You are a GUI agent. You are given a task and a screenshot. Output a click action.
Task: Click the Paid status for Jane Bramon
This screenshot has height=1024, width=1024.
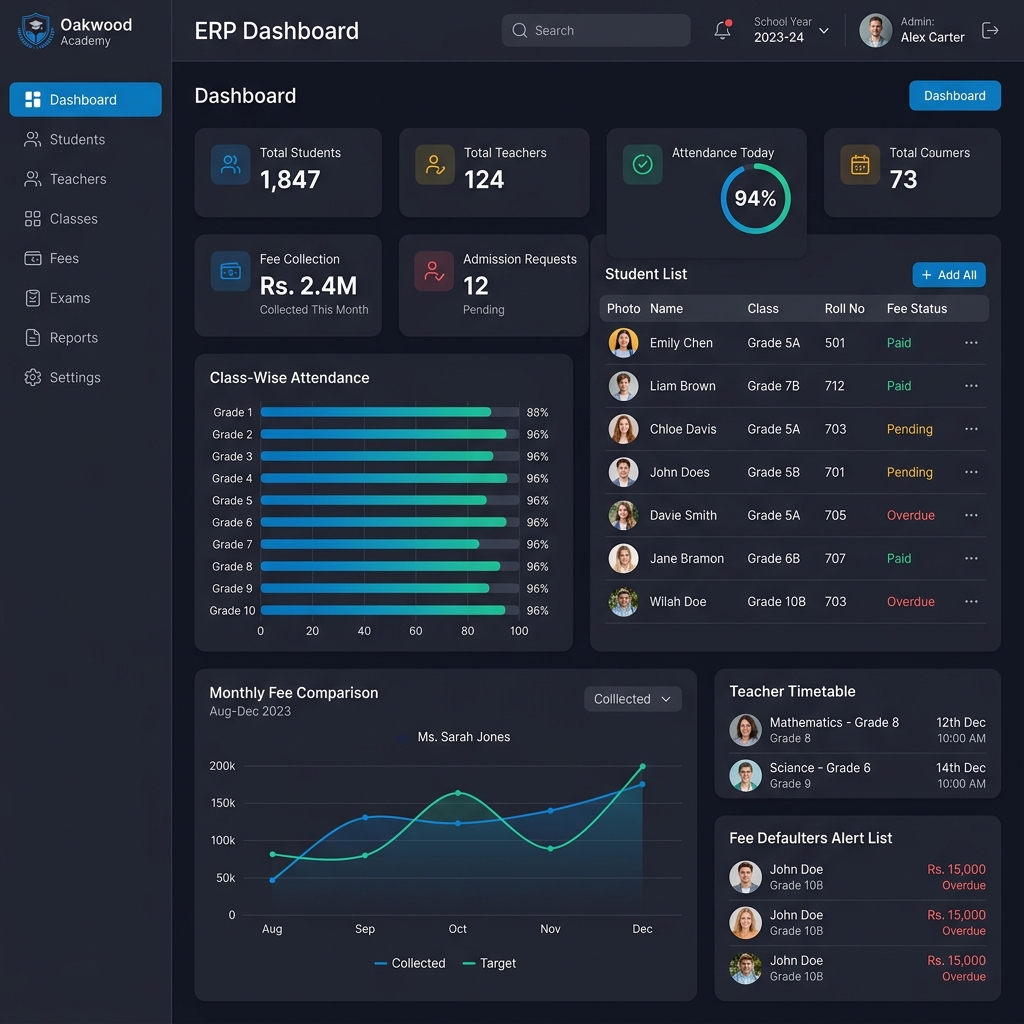click(899, 558)
